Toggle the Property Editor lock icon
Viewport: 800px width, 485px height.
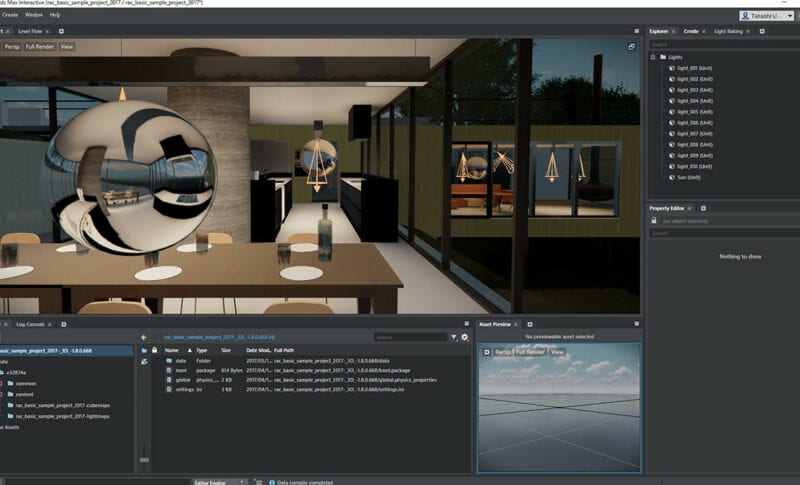[654, 220]
